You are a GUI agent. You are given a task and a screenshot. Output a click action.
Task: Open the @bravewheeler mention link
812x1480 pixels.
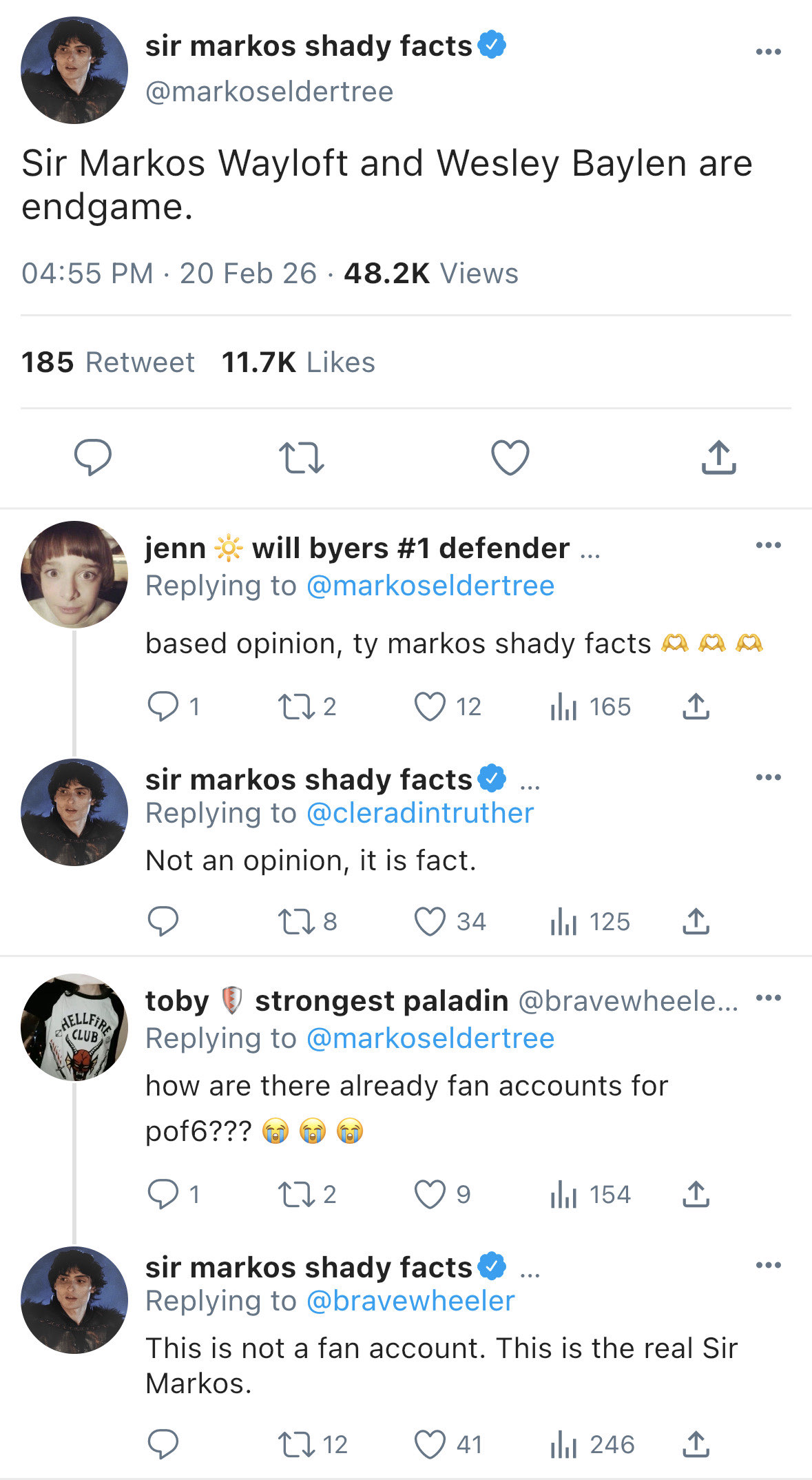click(410, 1301)
